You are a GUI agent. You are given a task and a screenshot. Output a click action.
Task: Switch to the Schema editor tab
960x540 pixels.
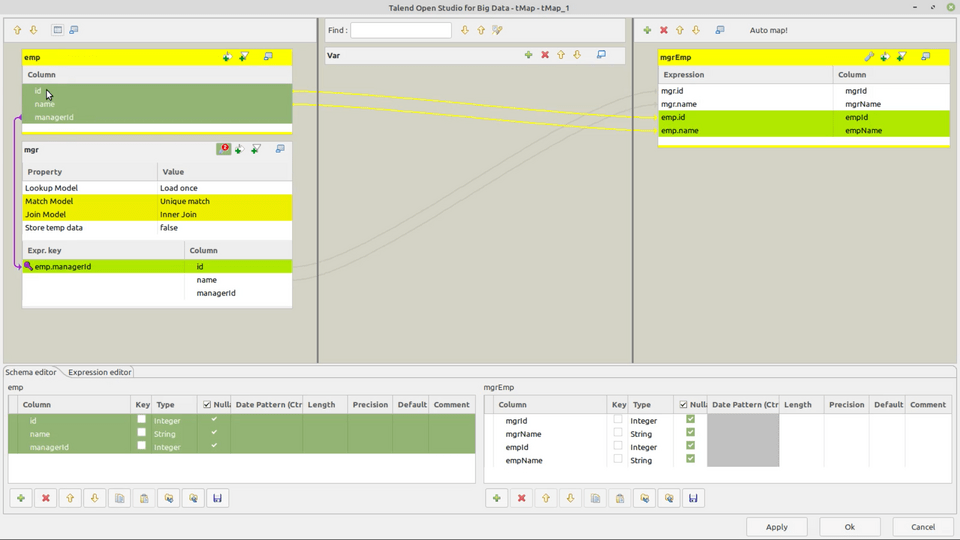[31, 372]
